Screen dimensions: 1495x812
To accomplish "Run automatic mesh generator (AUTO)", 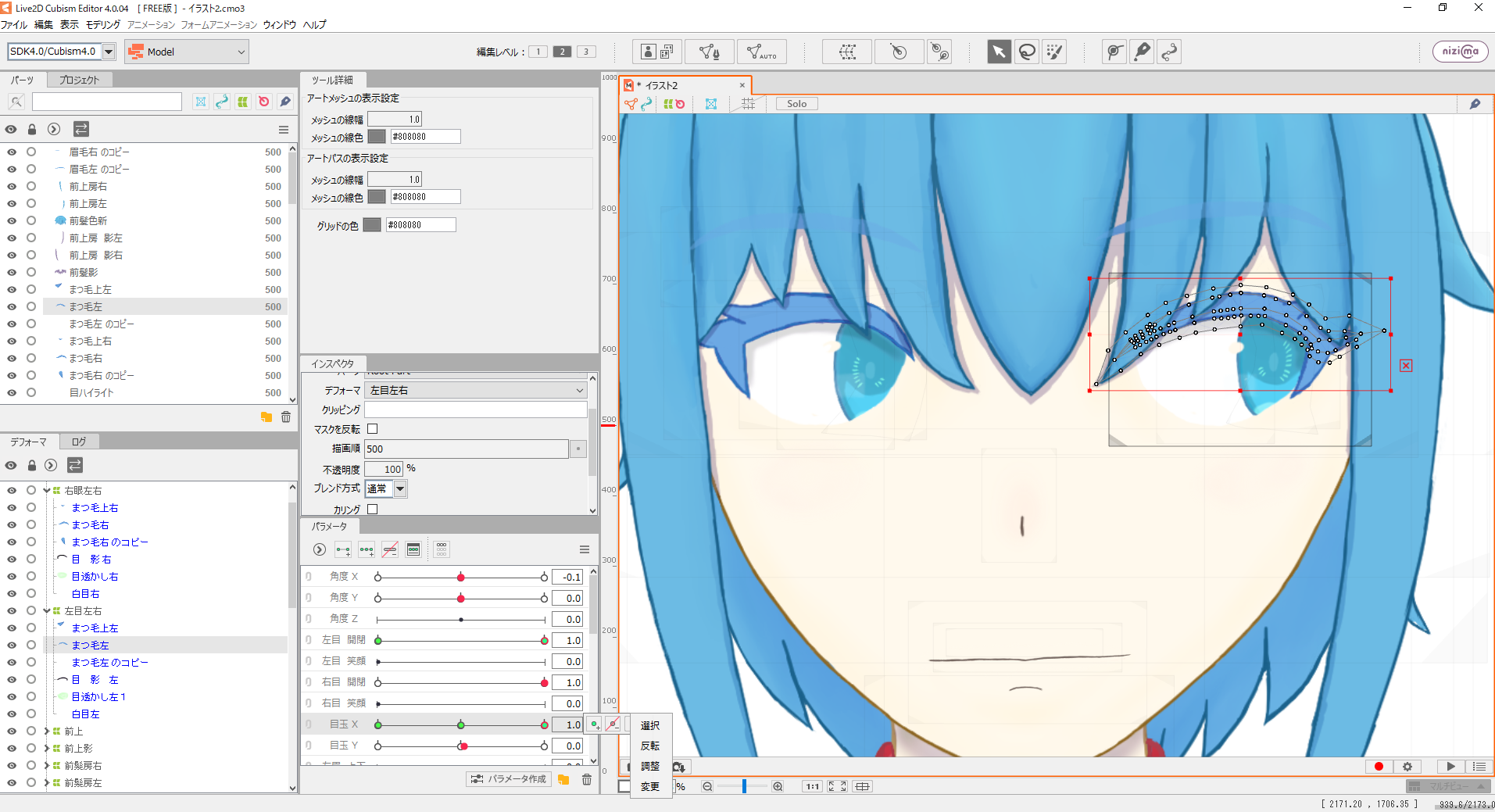I will (761, 52).
